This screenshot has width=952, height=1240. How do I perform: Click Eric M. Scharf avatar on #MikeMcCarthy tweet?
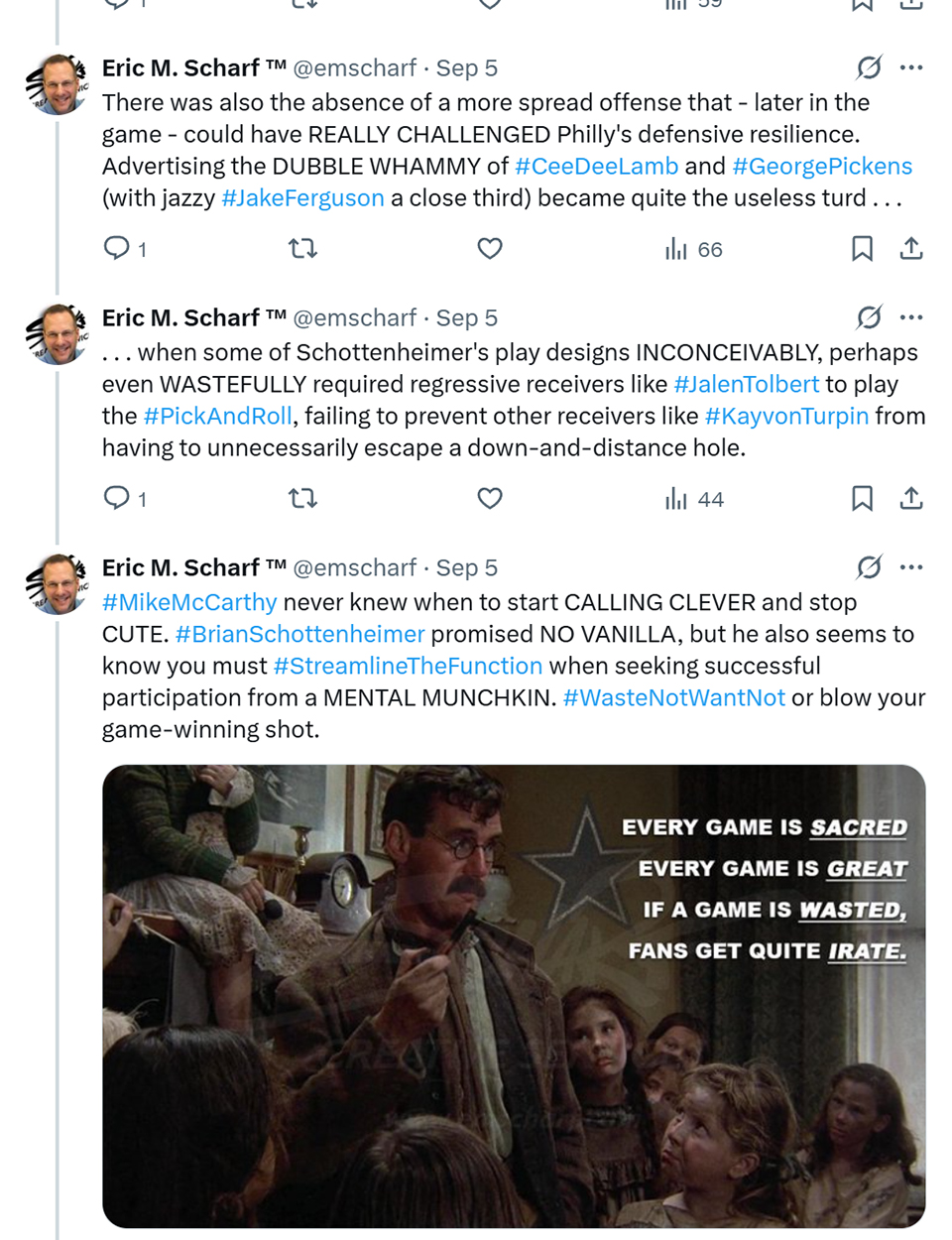point(59,583)
